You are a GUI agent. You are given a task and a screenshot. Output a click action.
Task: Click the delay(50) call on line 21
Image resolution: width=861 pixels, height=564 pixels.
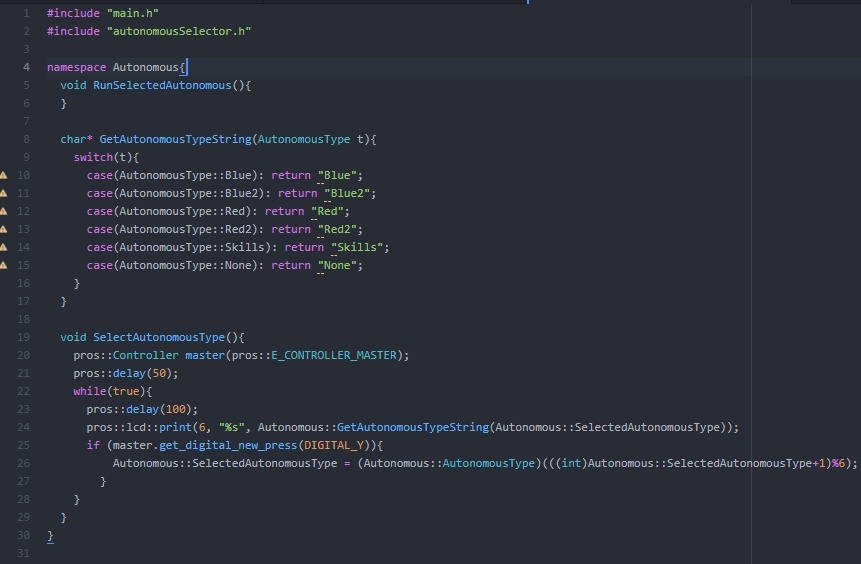tap(142, 373)
